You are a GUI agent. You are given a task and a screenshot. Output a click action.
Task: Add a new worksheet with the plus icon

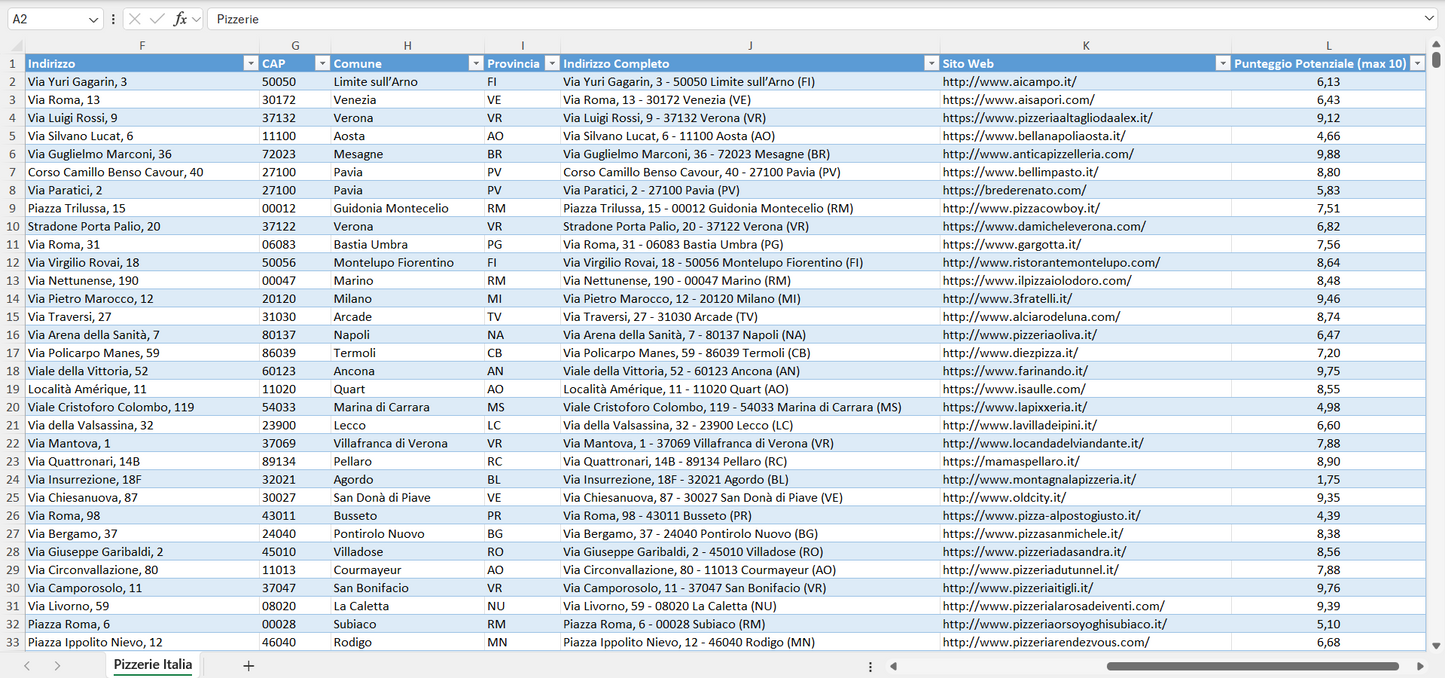click(248, 664)
